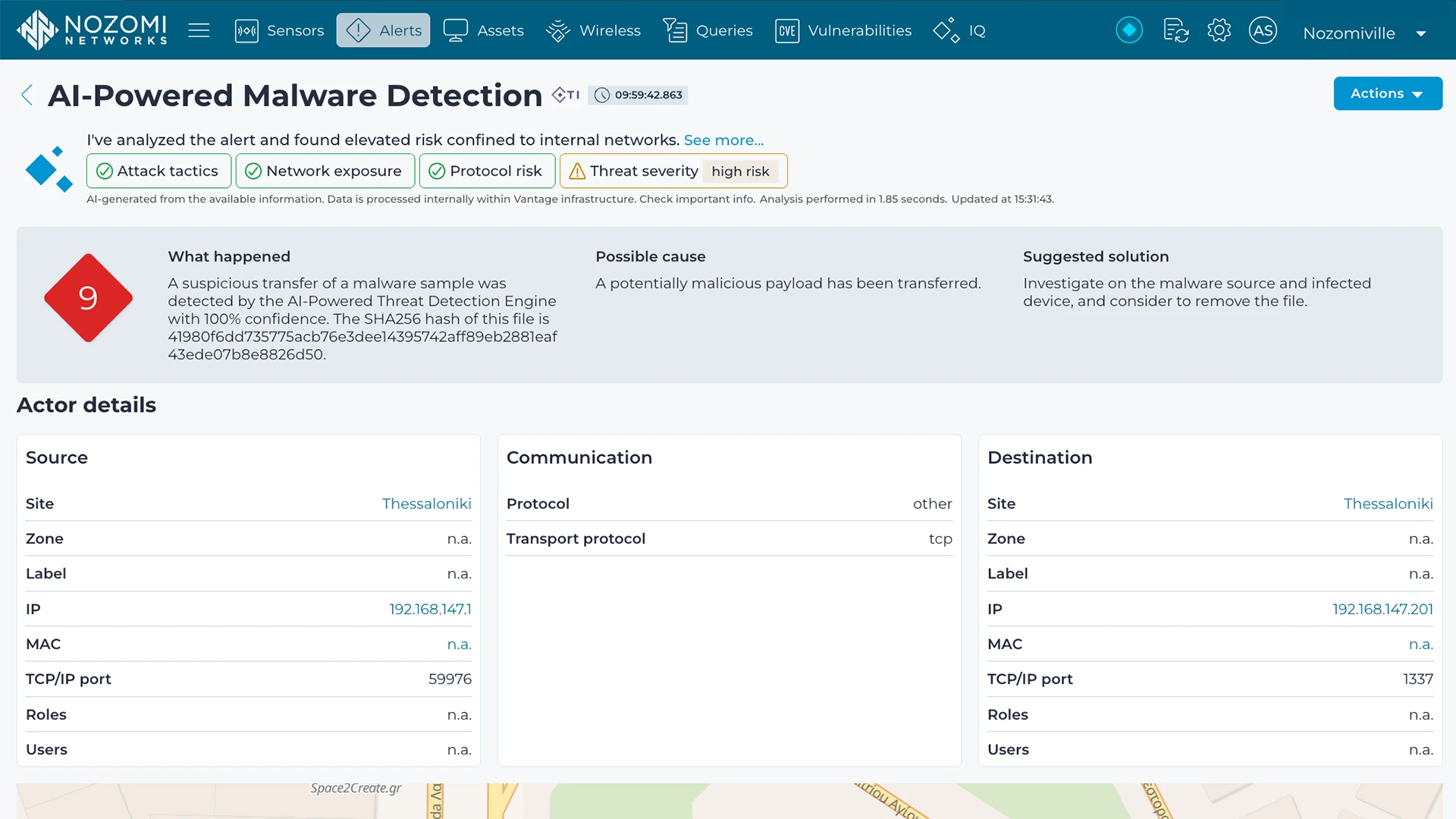Open Source site Thessaloniki link
This screenshot has width=1456, height=819.
[426, 504]
